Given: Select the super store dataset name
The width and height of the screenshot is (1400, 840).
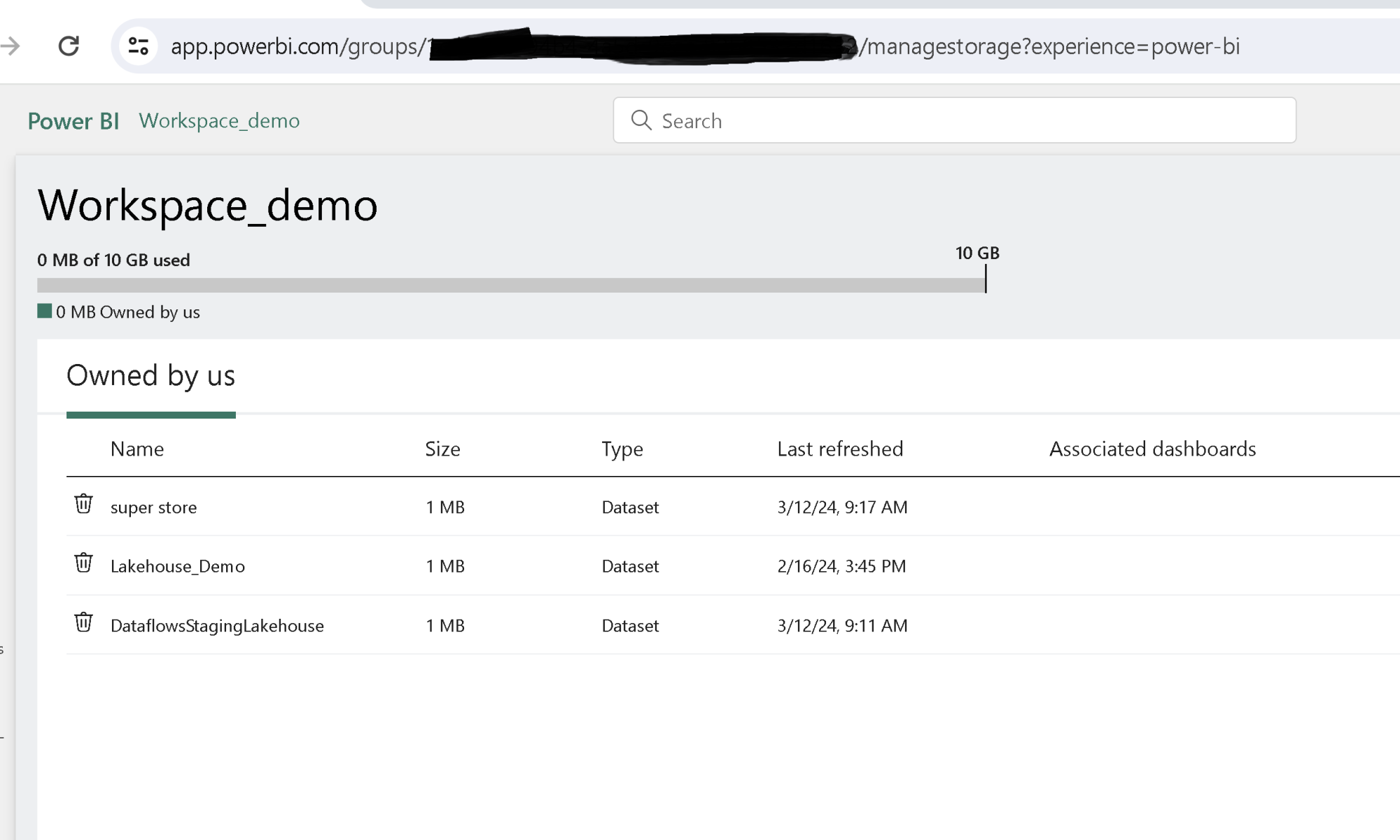Looking at the screenshot, I should coord(153,507).
